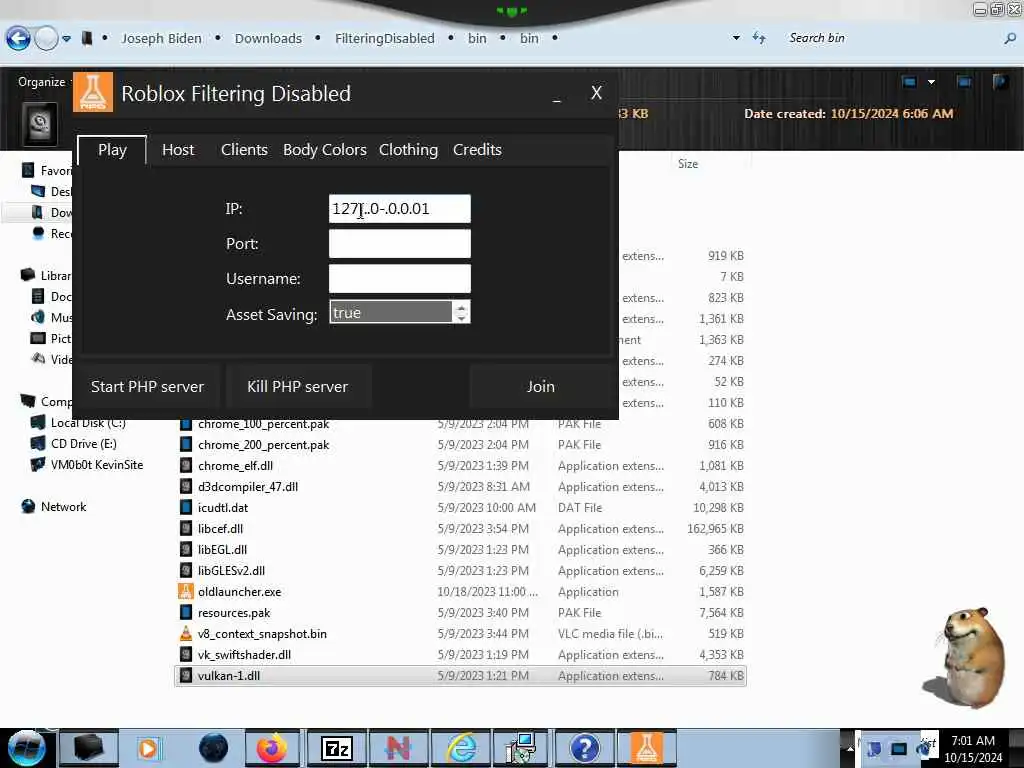Click Joseph Biden breadcrumb segment
1024x768 pixels.
pos(161,39)
